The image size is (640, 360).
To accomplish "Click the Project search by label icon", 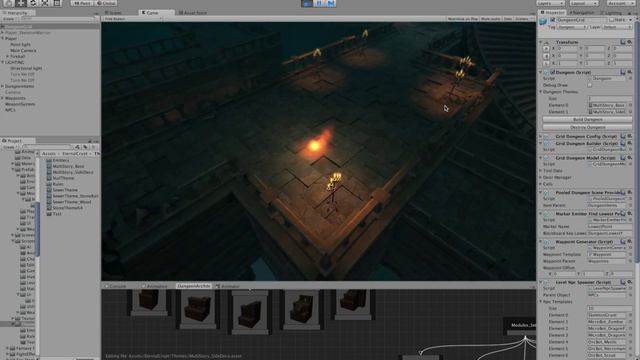I will tap(86, 147).
